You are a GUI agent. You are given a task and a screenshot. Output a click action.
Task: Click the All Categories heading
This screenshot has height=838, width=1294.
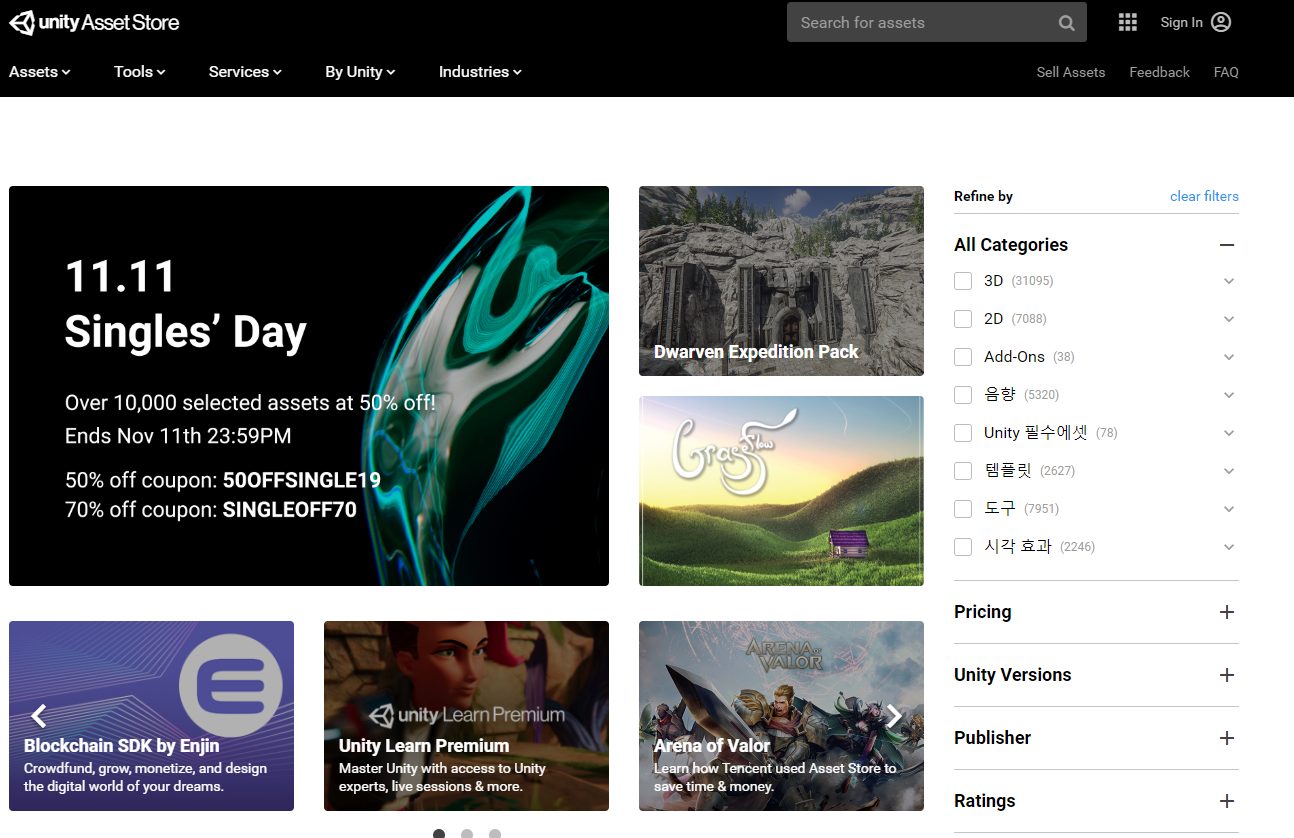1011,245
